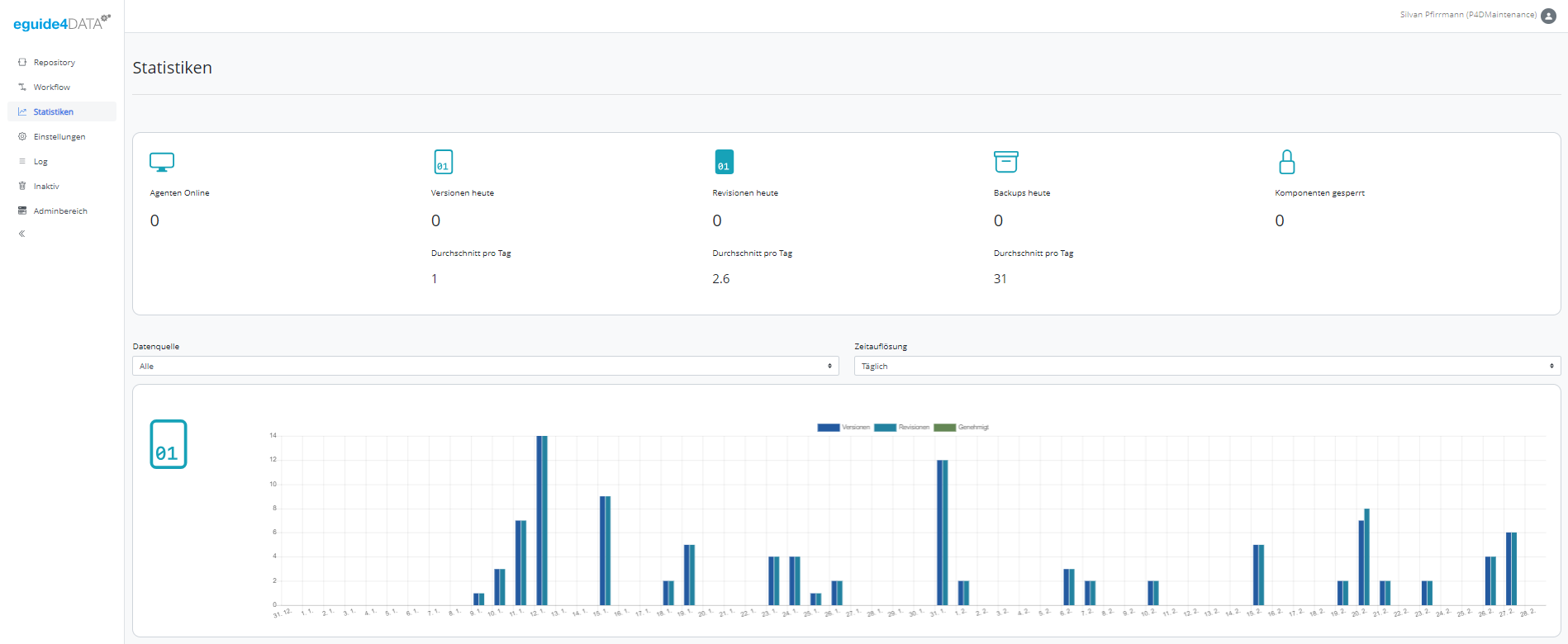The width and height of the screenshot is (1568, 644).
Task: Toggle the Genehmigt series in chart legend
Action: click(961, 428)
